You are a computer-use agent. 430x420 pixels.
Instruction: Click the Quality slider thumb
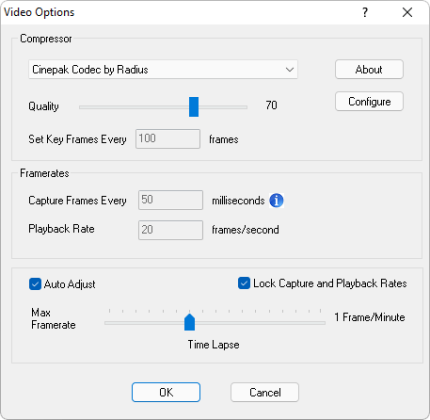(x=194, y=107)
